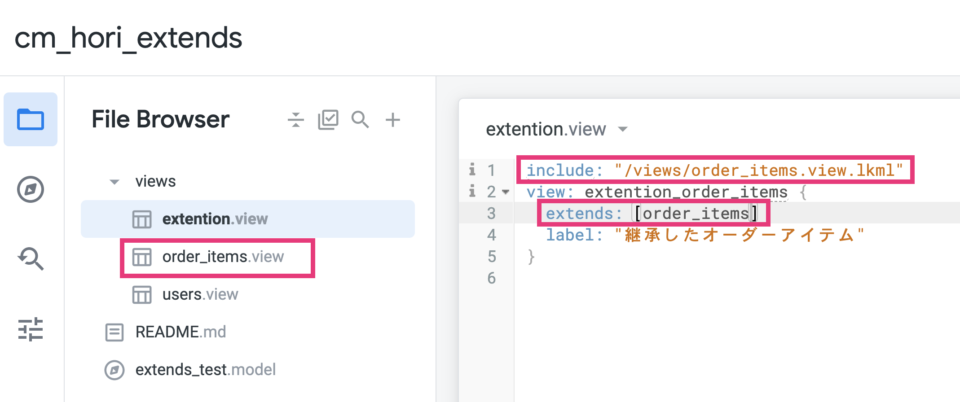Screen dimensions: 960x402
Task: Click the plus icon to add file
Action: point(393,120)
